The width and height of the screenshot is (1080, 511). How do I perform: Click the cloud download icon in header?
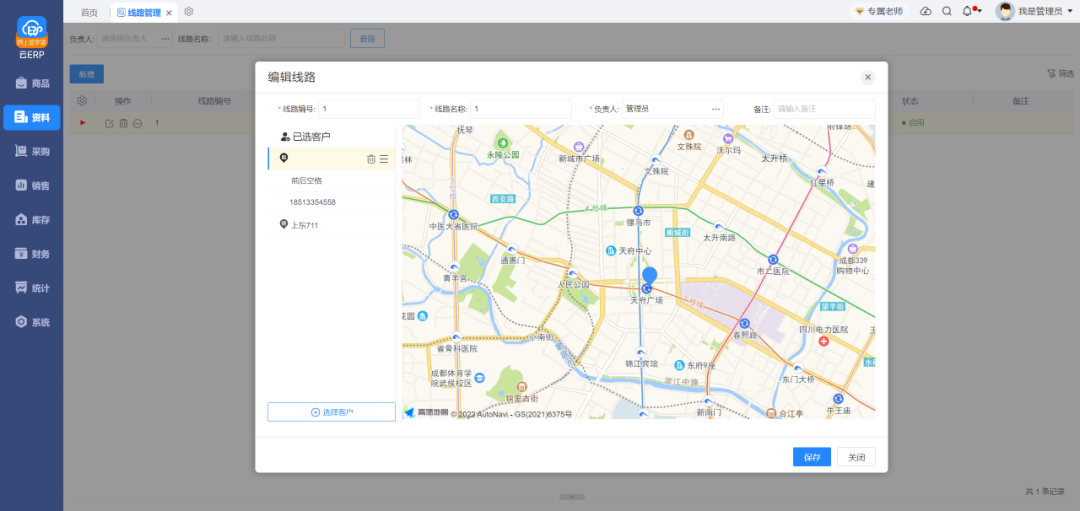926,12
